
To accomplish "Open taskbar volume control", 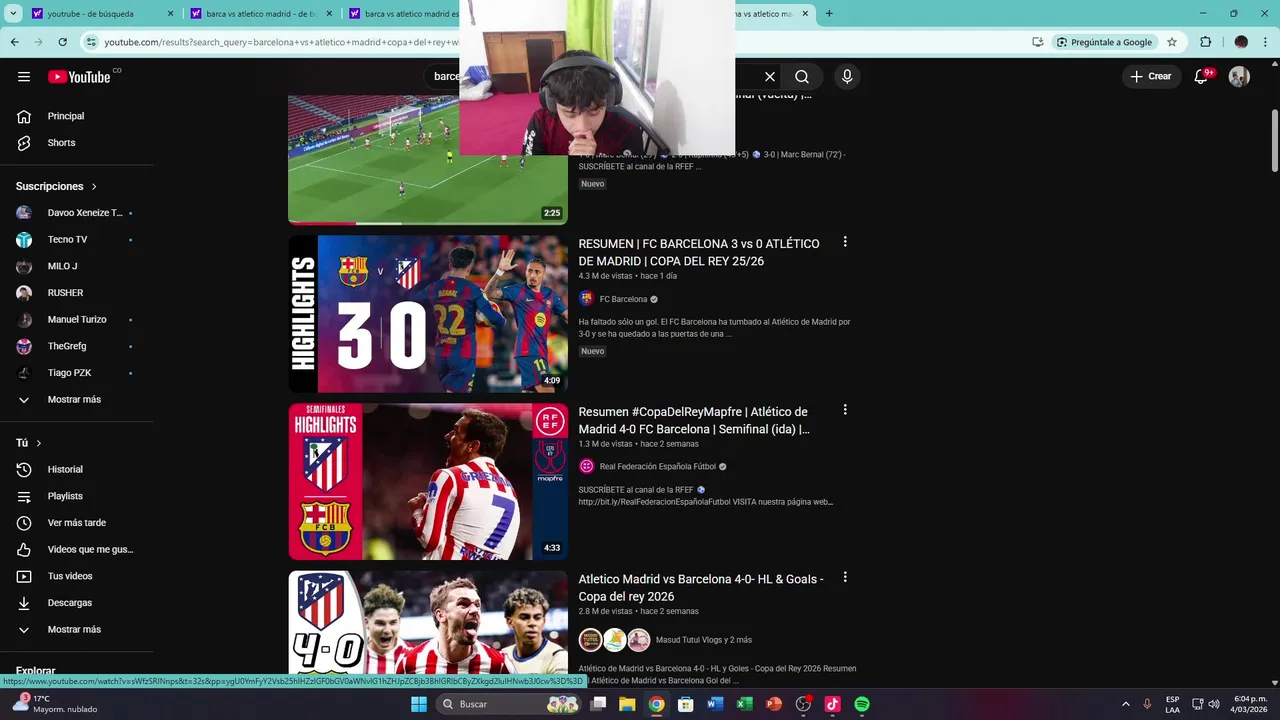I will pyautogui.click(x=1214, y=704).
